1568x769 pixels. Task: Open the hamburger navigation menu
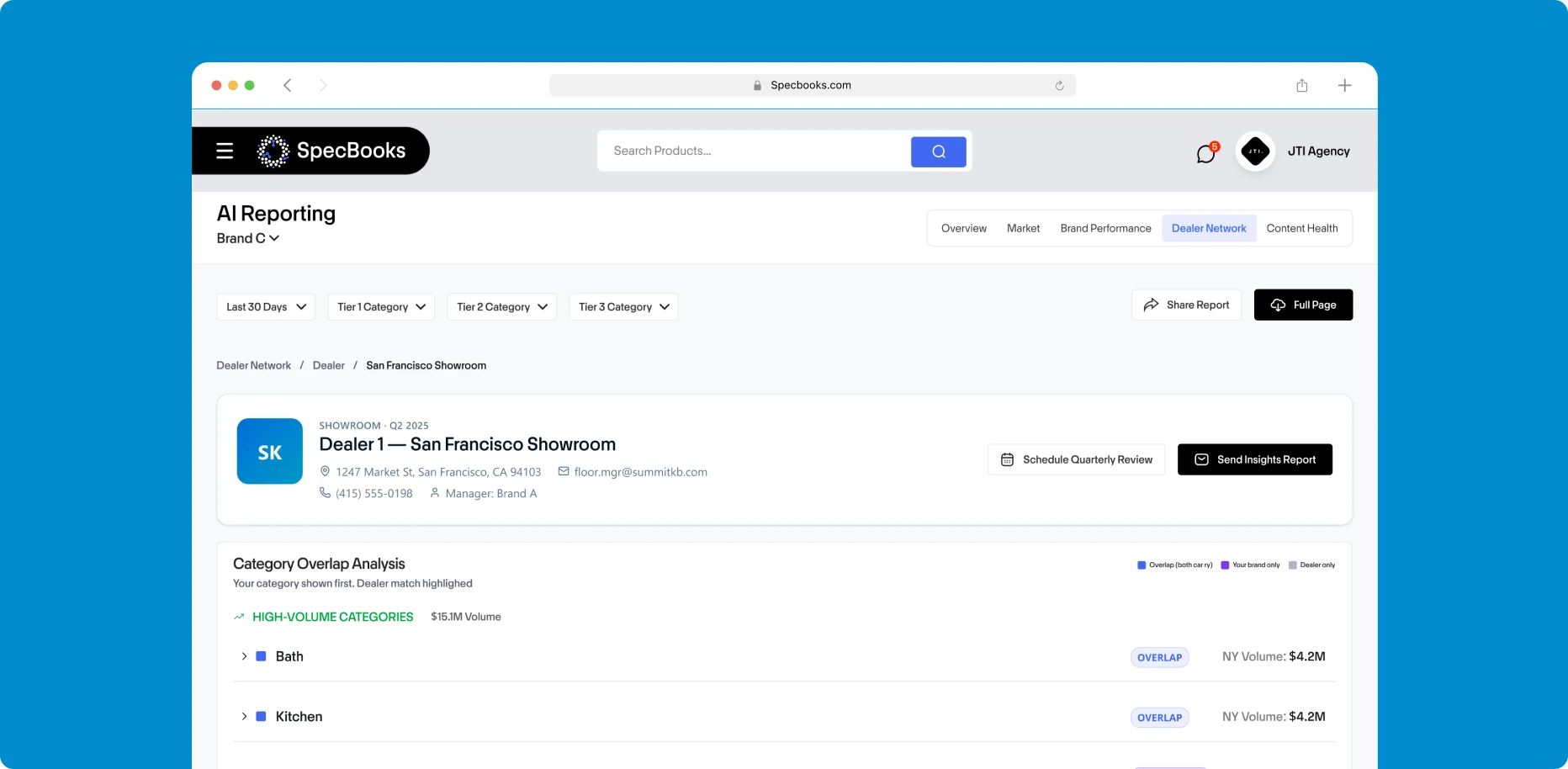pos(225,151)
